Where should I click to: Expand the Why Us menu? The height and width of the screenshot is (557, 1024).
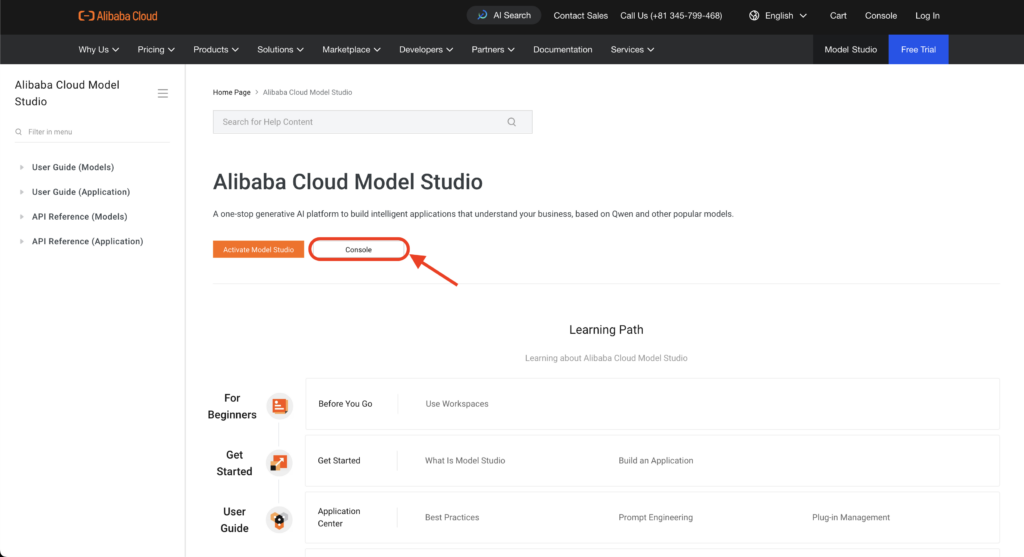[x=99, y=50]
